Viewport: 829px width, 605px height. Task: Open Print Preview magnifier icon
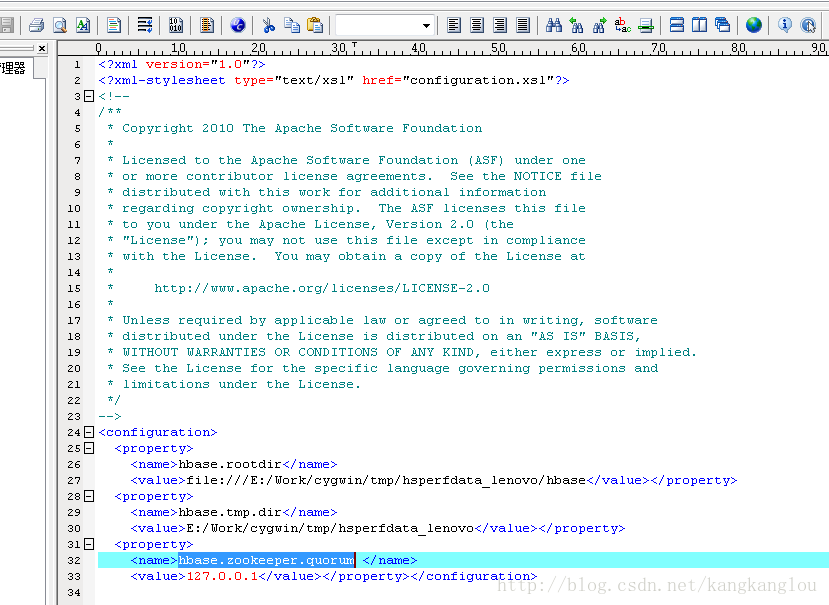[x=60, y=25]
